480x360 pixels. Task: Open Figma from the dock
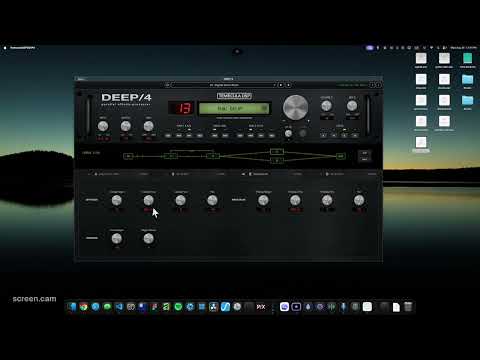(154, 307)
